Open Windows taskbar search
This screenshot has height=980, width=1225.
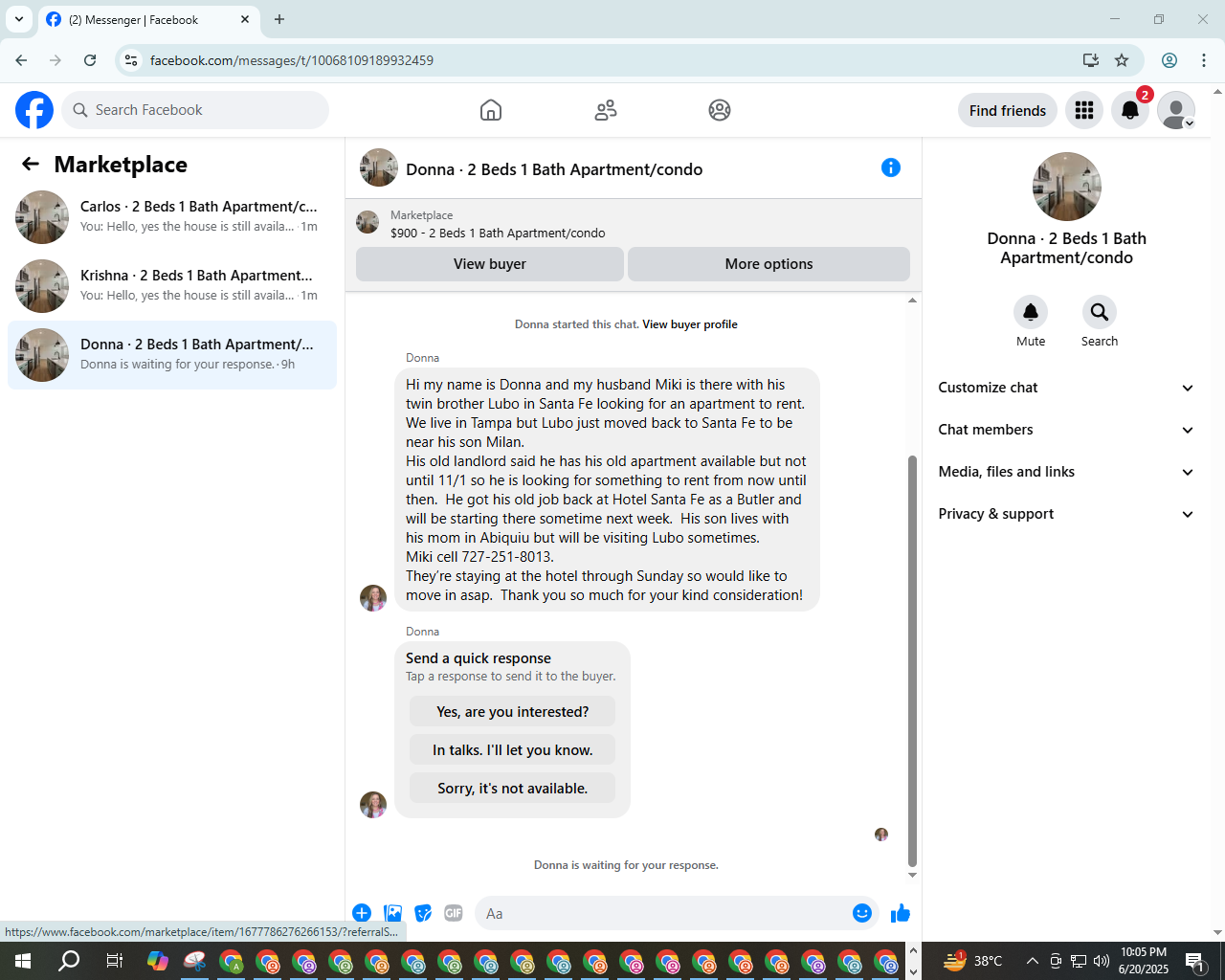(69, 961)
